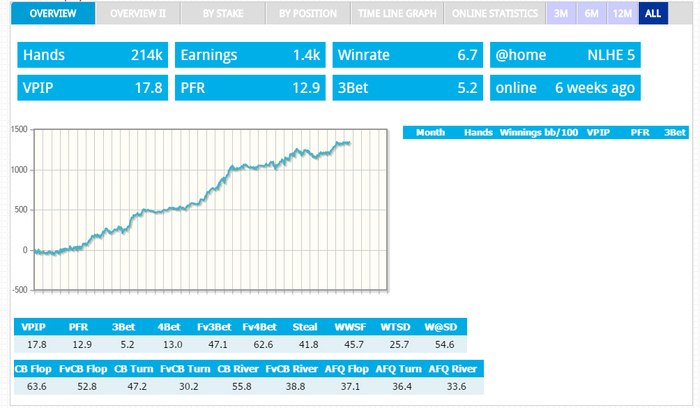The width and height of the screenshot is (700, 408).
Task: Click the Winnings column header
Action: 521,133
